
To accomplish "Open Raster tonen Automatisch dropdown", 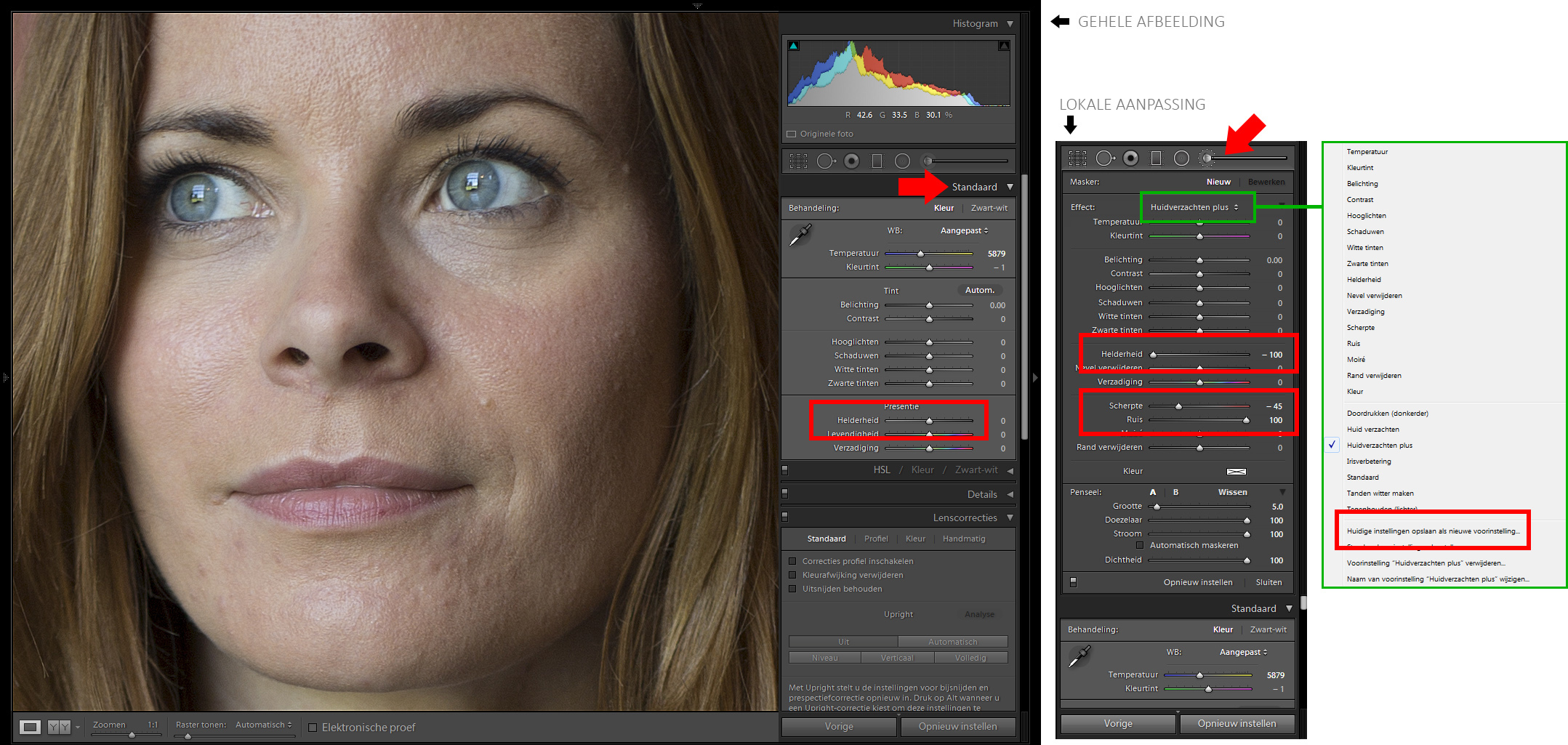I will click(263, 725).
